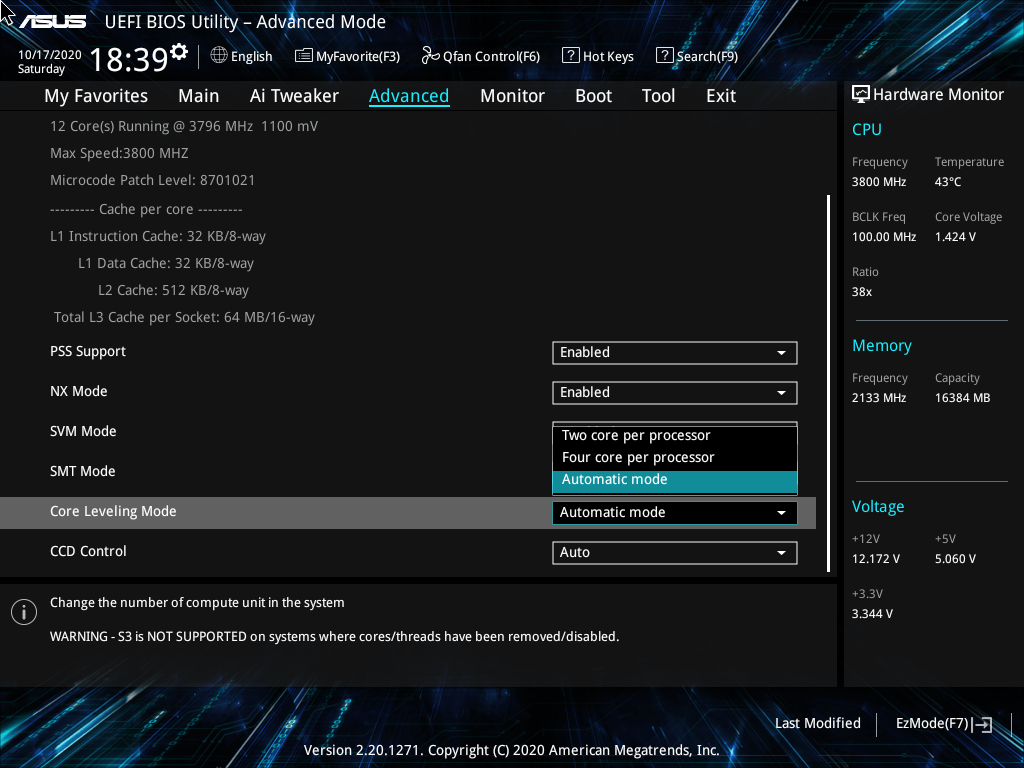Click Hot Keys question mark icon
The image size is (1024, 768).
point(570,56)
